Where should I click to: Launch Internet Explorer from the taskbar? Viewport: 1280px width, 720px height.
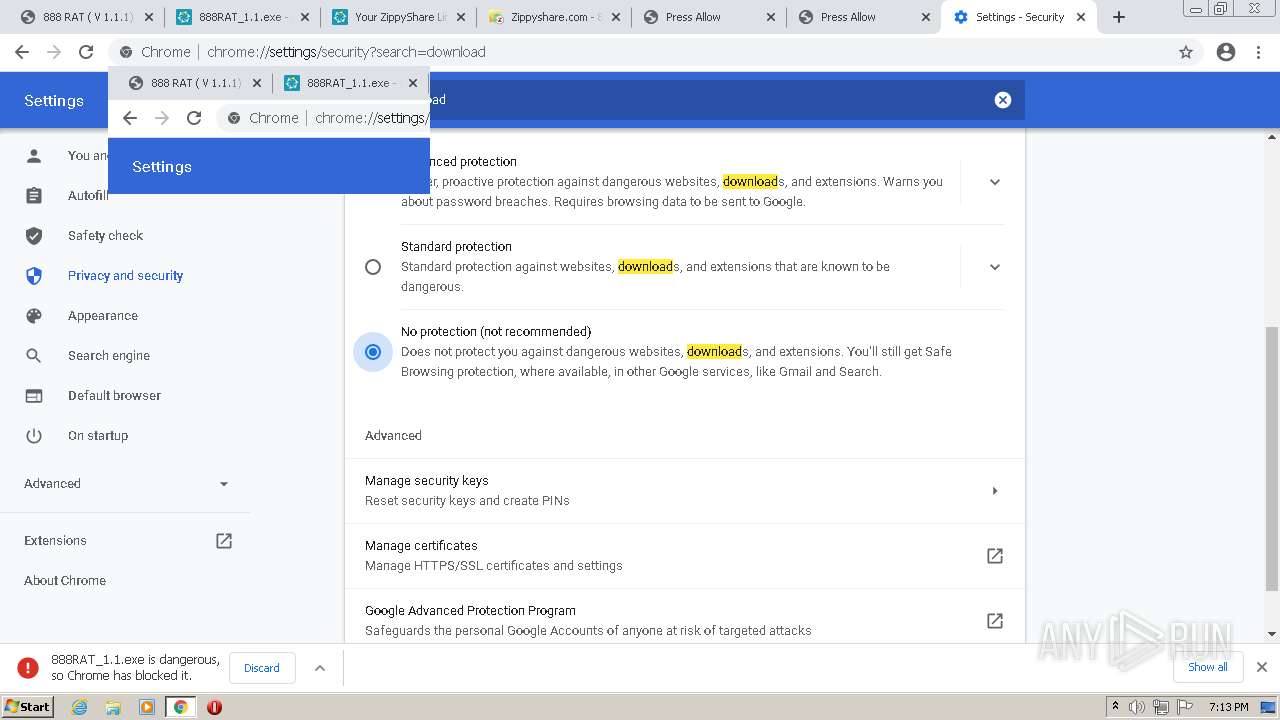tap(79, 707)
